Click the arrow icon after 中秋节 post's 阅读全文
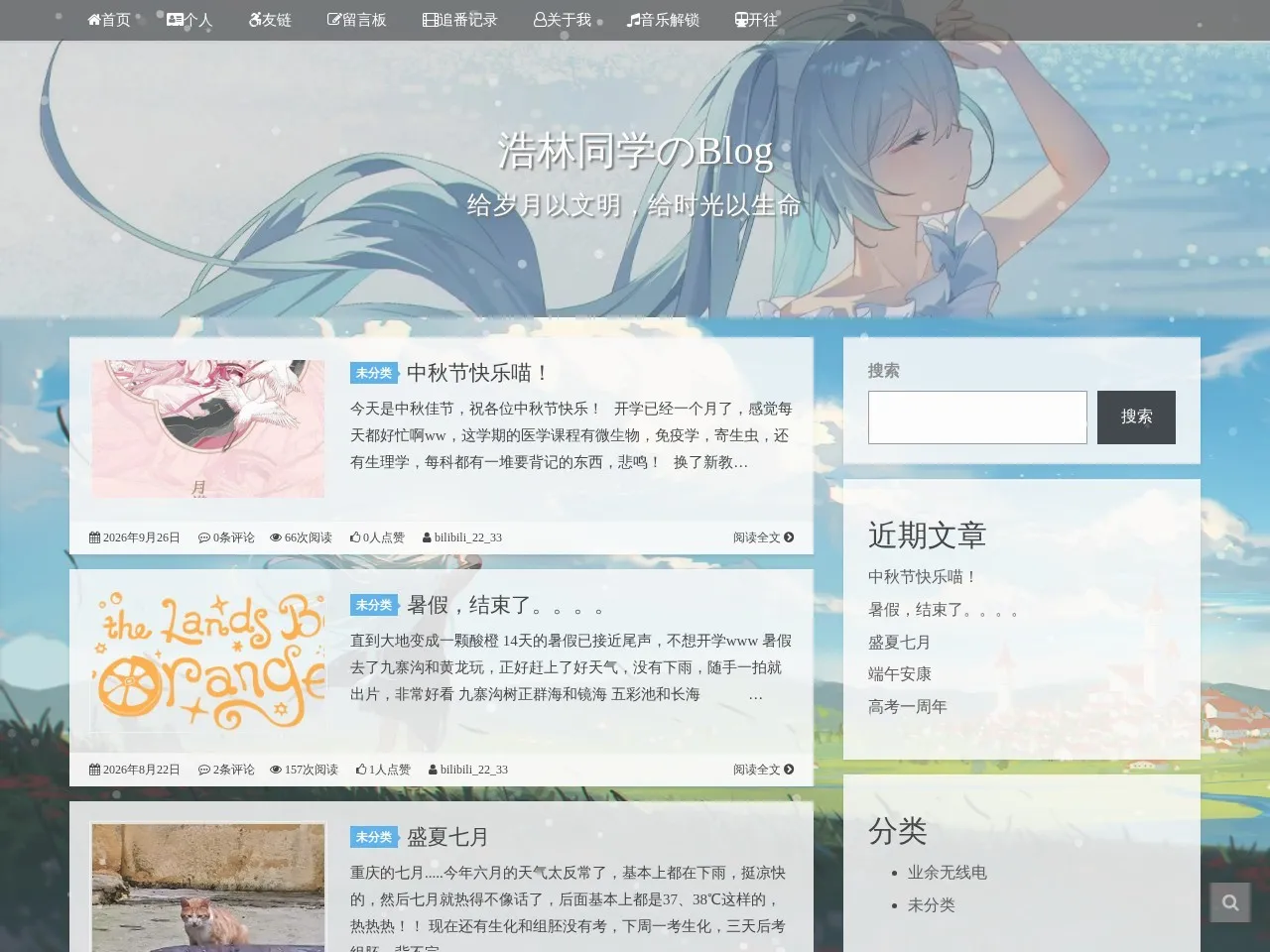The image size is (1270, 952). [789, 537]
